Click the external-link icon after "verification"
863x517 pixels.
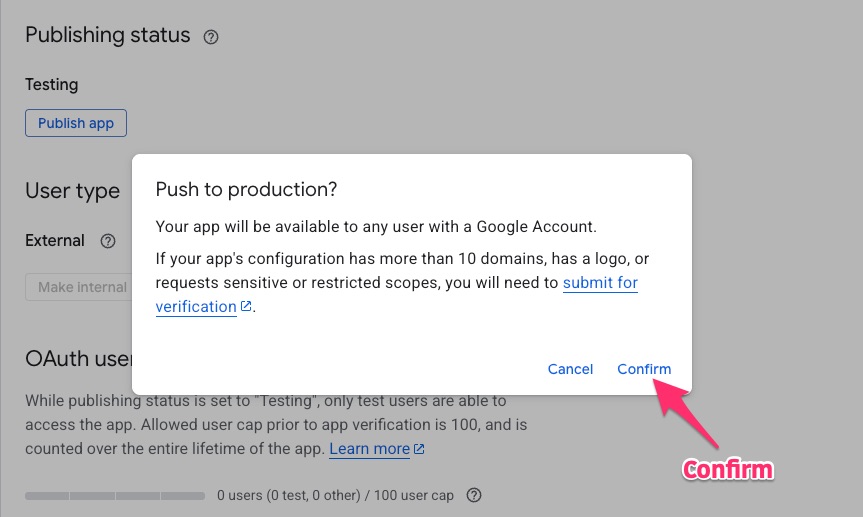coord(246,307)
